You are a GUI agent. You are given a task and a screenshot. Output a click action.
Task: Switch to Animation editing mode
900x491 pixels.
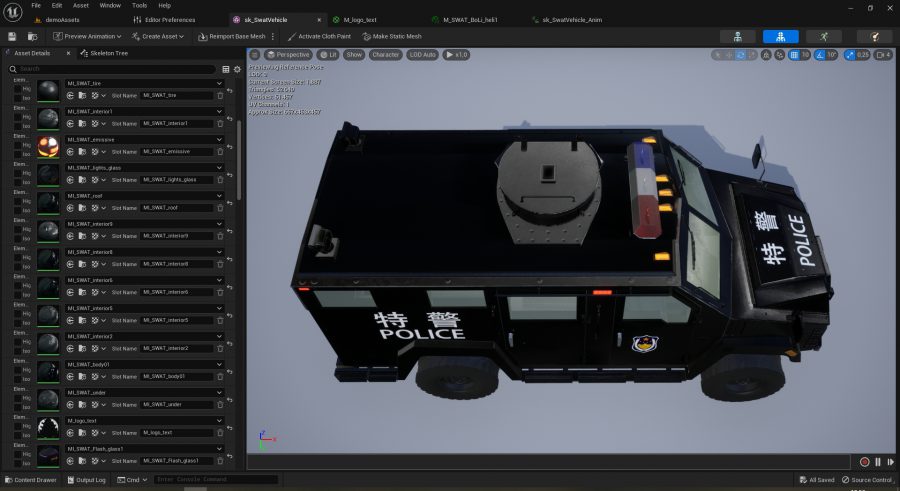(824, 37)
